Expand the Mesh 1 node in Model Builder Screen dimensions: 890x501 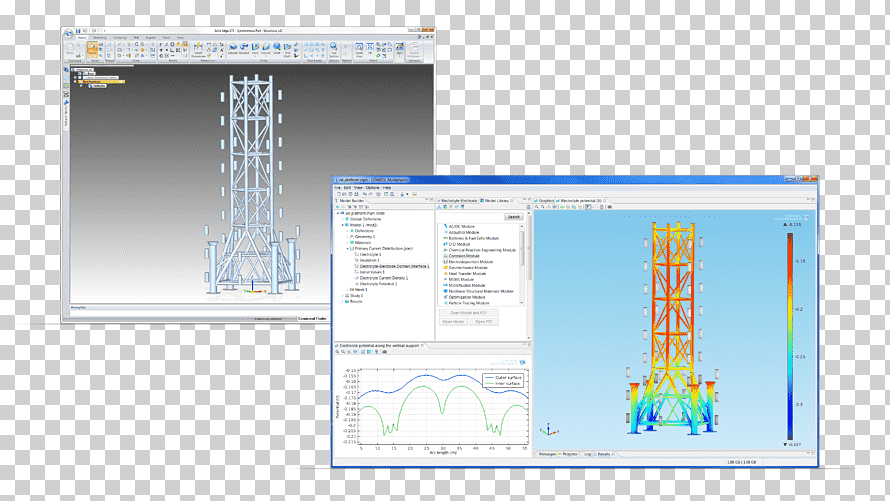pos(347,290)
